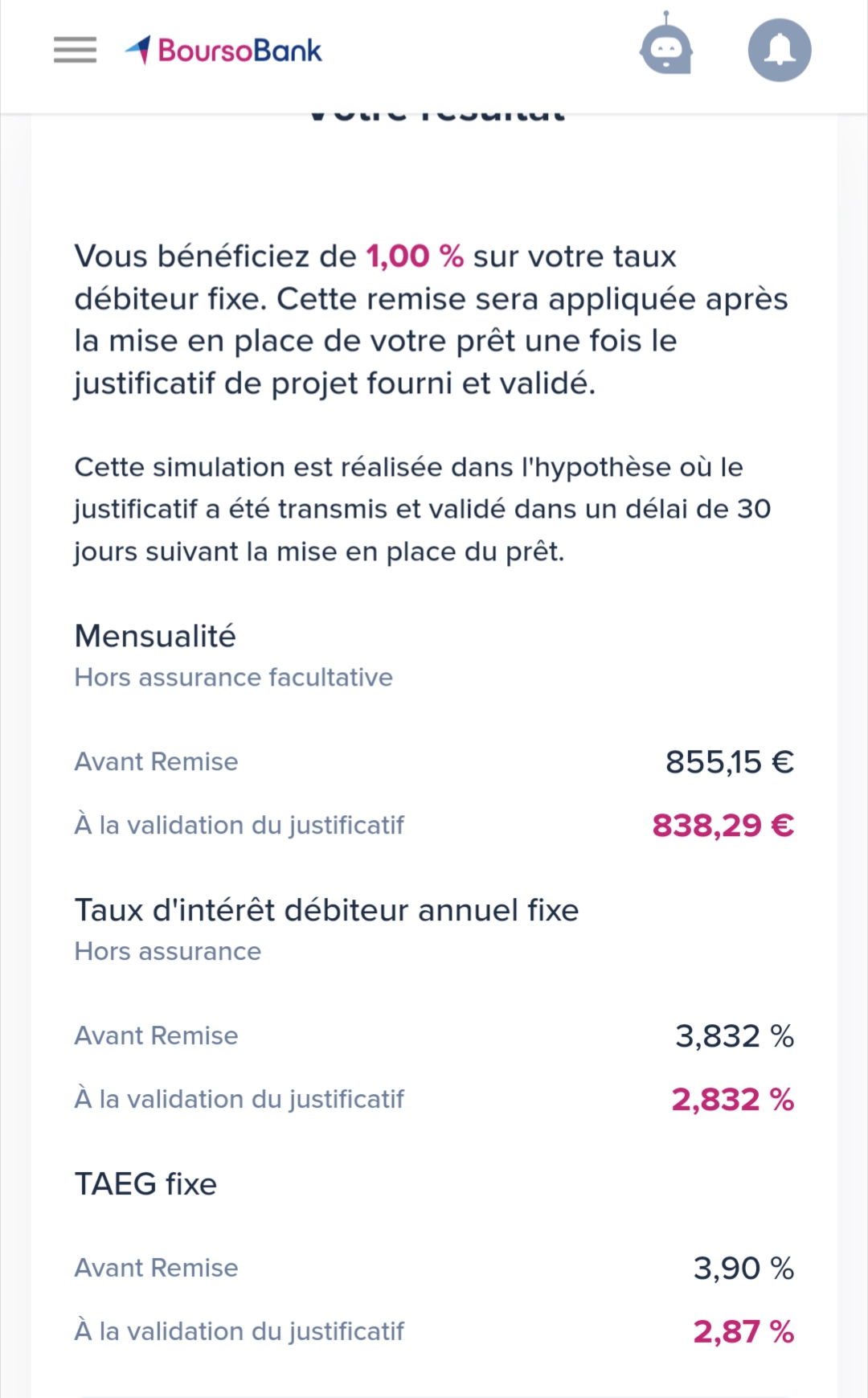The width and height of the screenshot is (868, 1398).
Task: Tap À la validation du justificatif under TAEG
Action: click(240, 1331)
